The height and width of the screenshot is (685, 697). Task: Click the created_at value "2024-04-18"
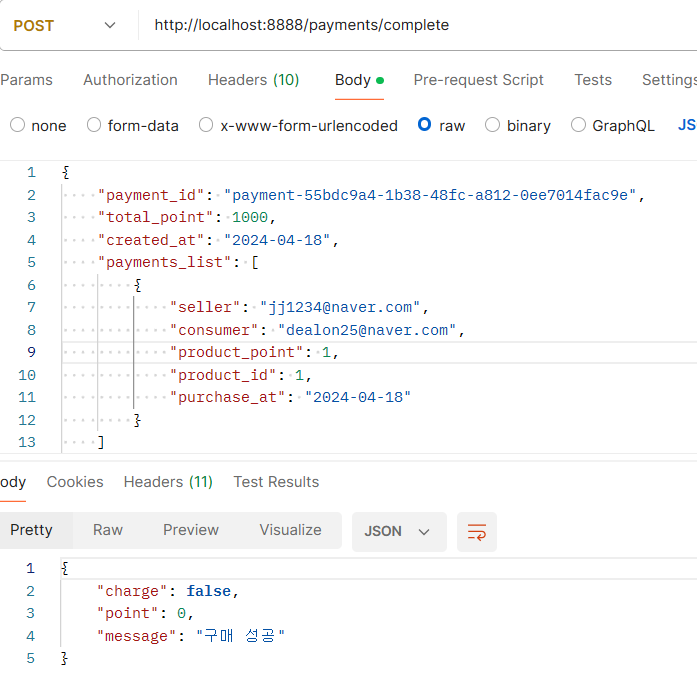[x=277, y=240]
